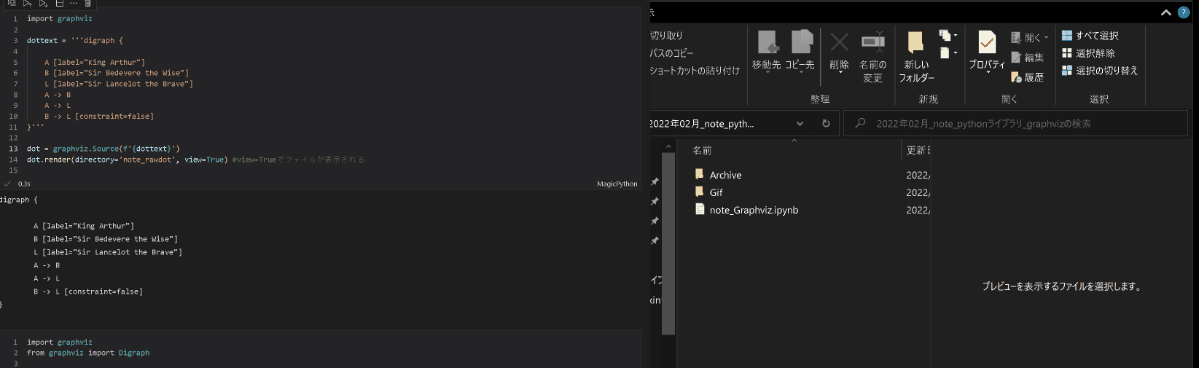Run cell and below in the notebook toolbar

[x=44, y=3]
